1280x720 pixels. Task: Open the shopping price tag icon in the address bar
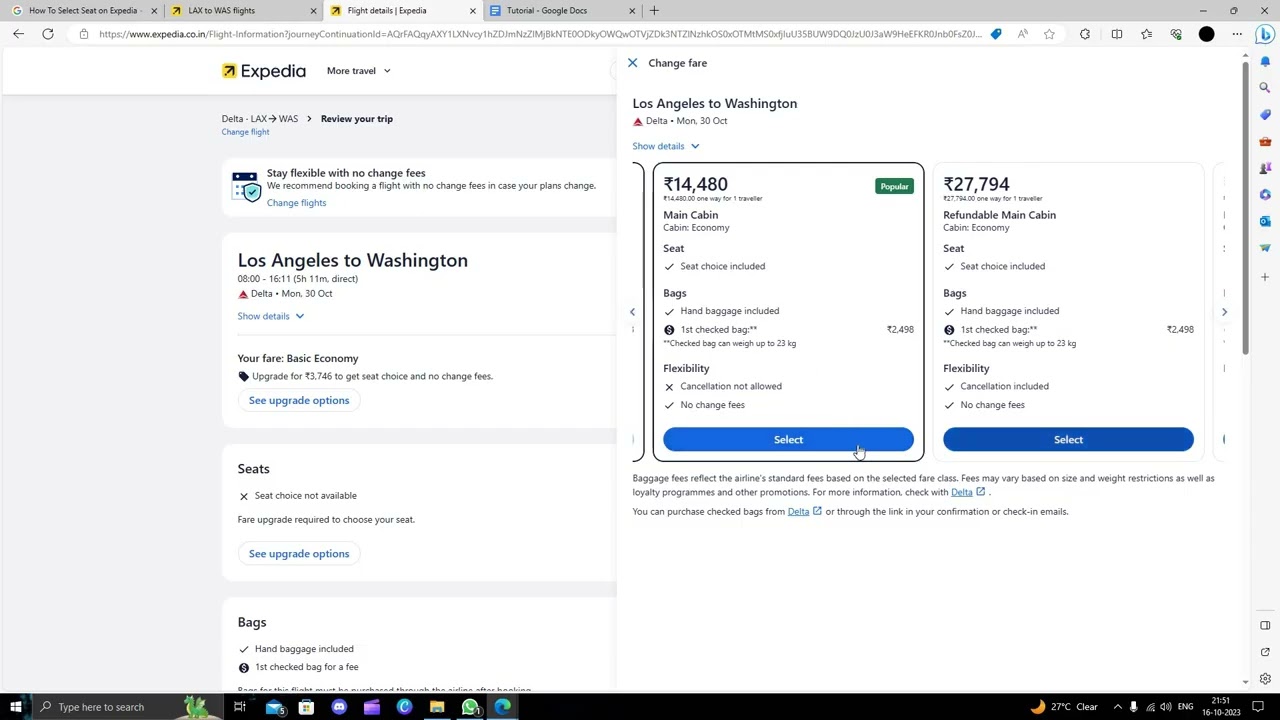point(996,34)
